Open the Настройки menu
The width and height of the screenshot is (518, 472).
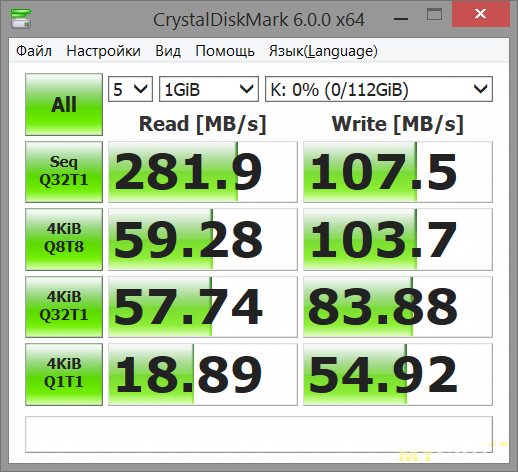click(x=103, y=51)
